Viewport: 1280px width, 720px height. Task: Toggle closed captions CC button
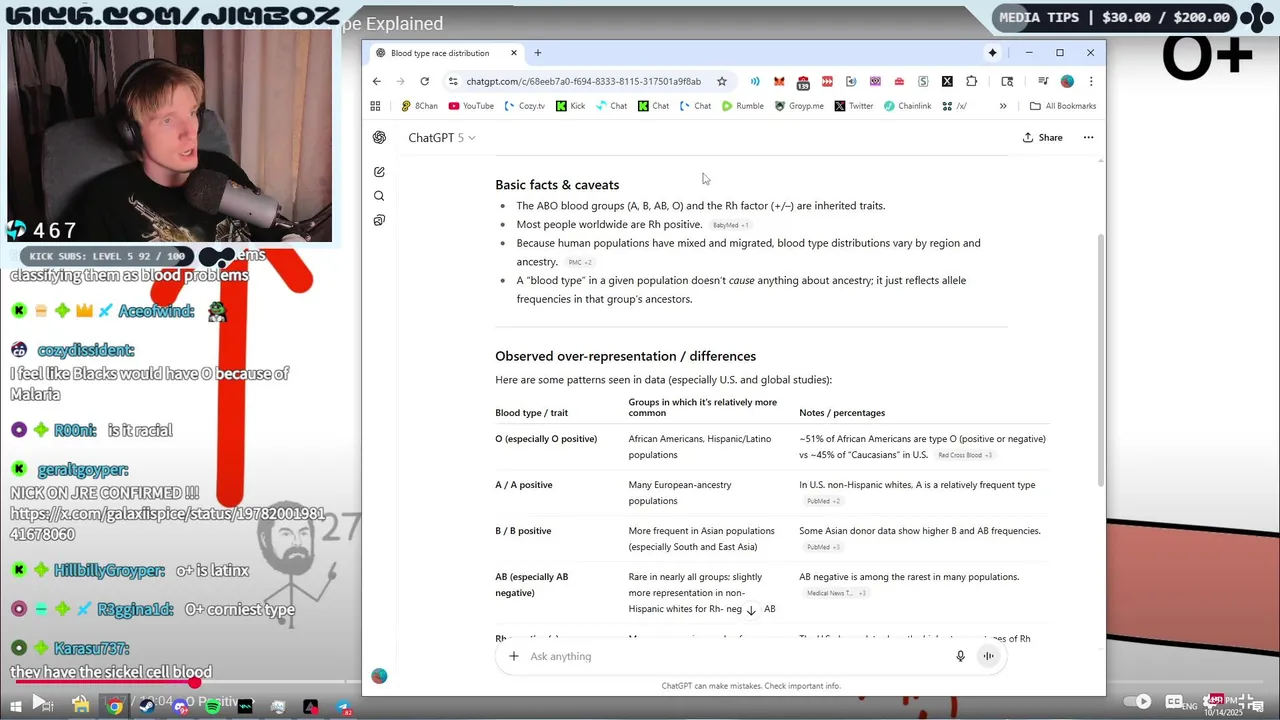pyautogui.click(x=1174, y=702)
